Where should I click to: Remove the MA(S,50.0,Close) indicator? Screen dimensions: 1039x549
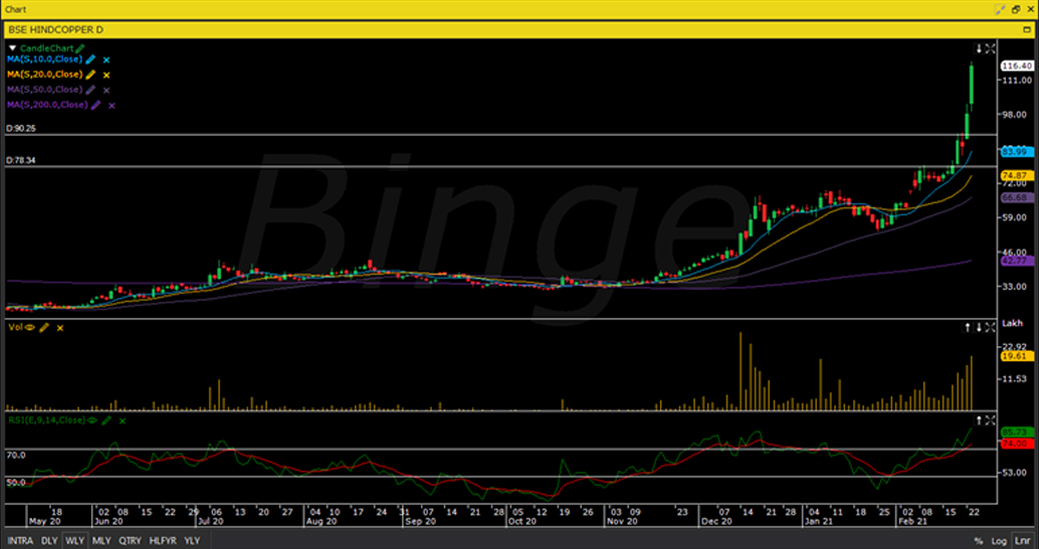[107, 90]
